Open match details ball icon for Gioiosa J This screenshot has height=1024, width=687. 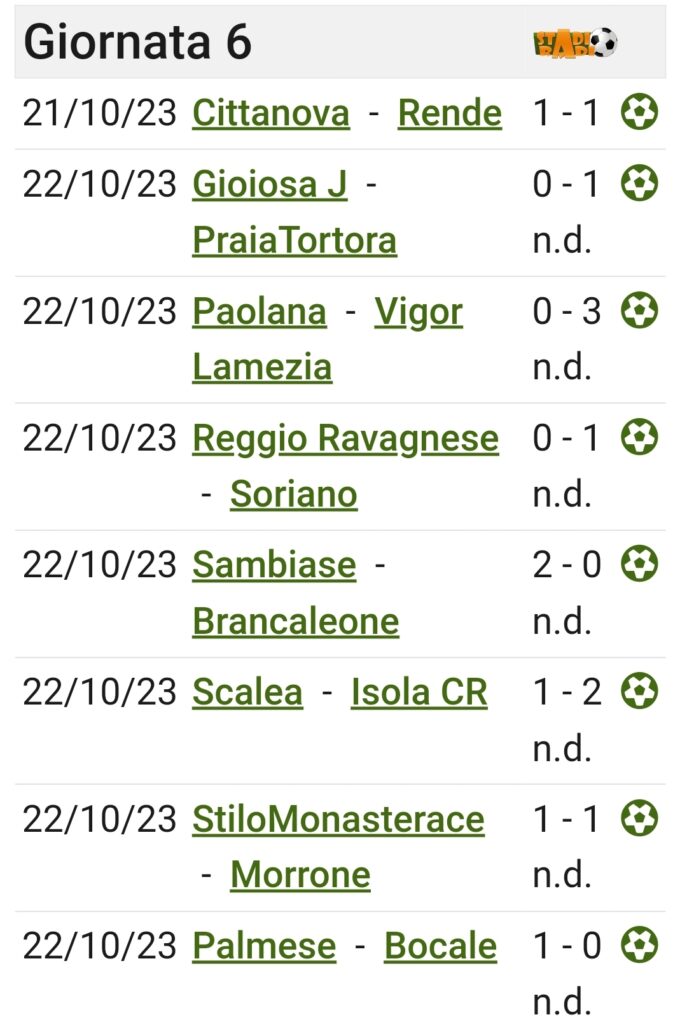tap(639, 183)
